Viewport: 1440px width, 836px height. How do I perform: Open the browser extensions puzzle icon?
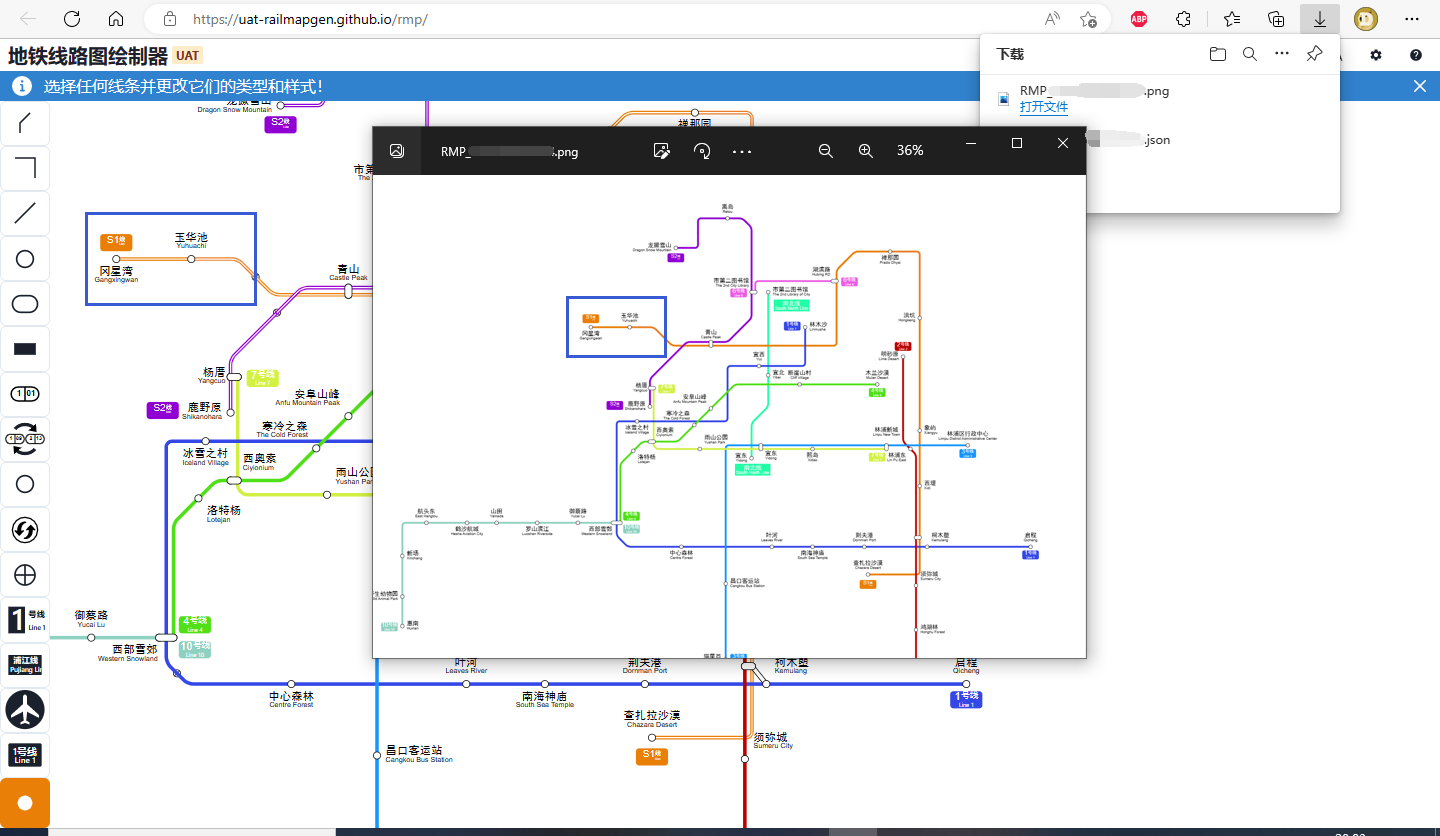1183,19
